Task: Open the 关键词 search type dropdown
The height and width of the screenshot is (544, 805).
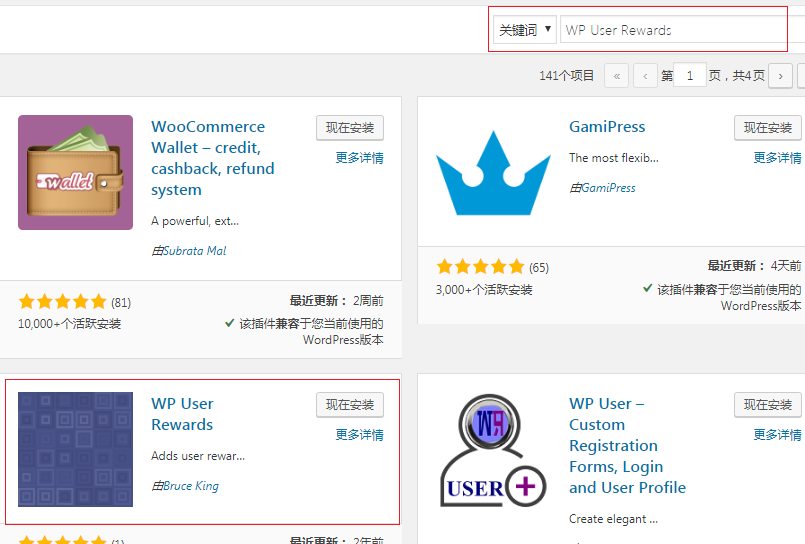Action: pos(525,30)
